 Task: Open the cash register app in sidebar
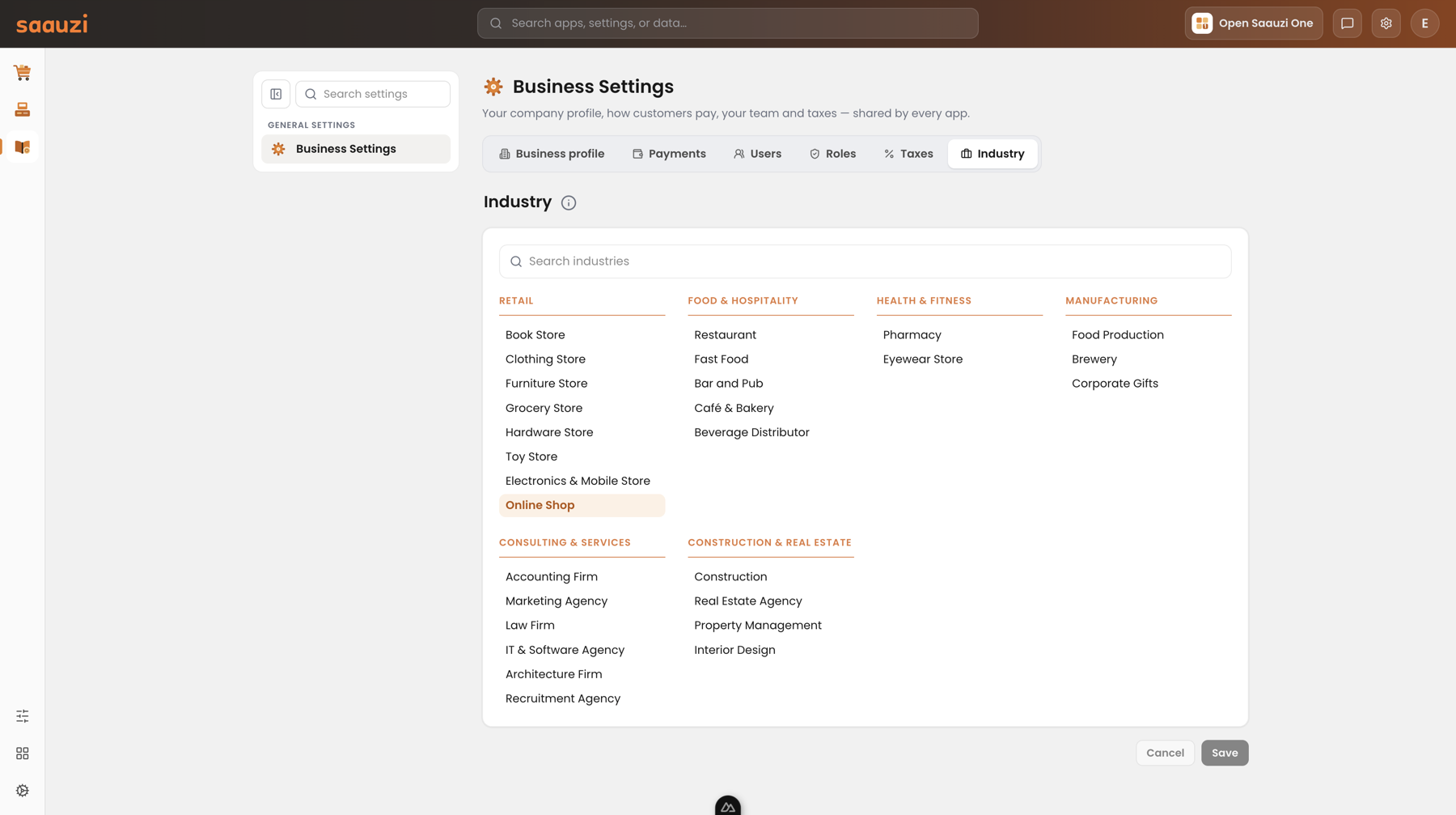click(x=23, y=109)
